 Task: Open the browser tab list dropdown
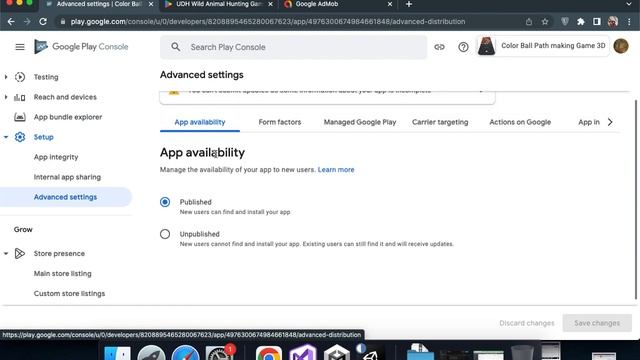(x=629, y=4)
